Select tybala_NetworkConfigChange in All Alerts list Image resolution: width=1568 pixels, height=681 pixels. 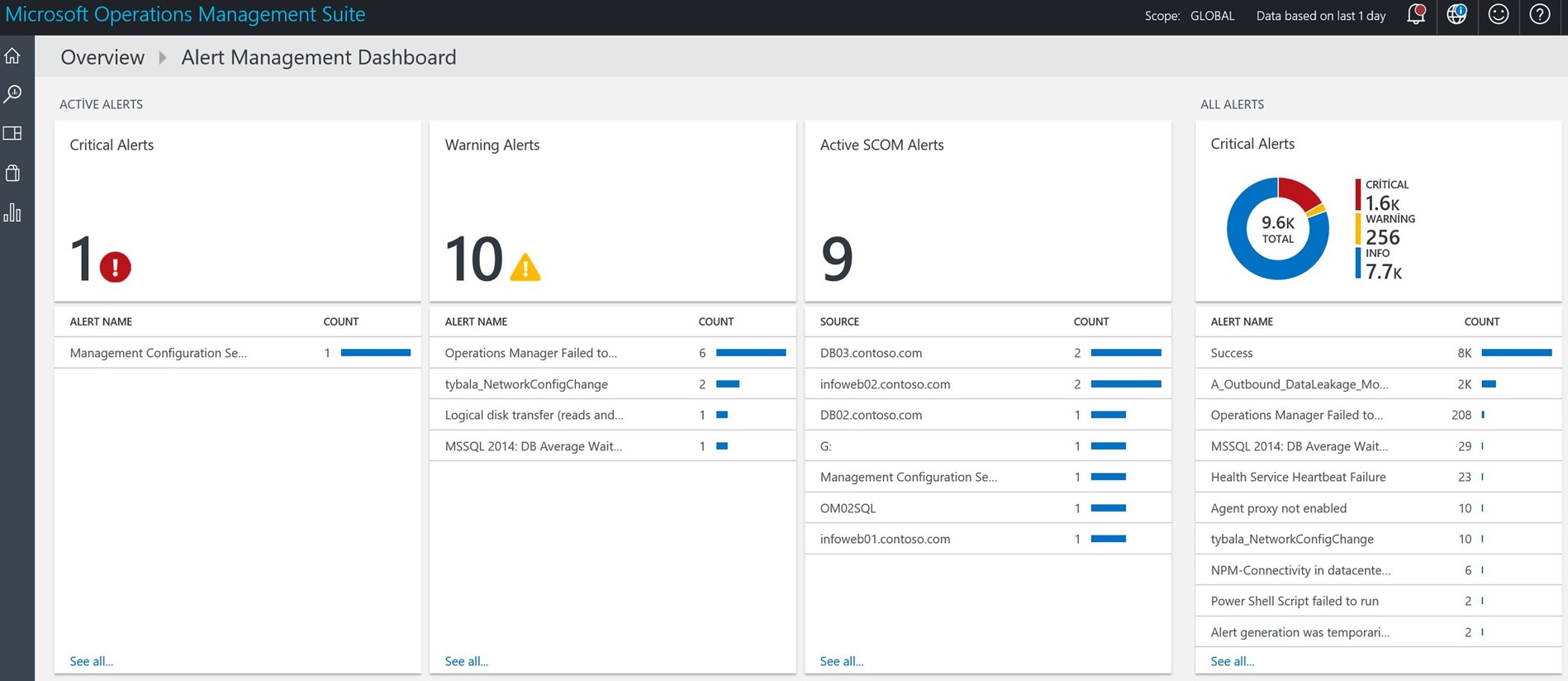click(x=1379, y=539)
